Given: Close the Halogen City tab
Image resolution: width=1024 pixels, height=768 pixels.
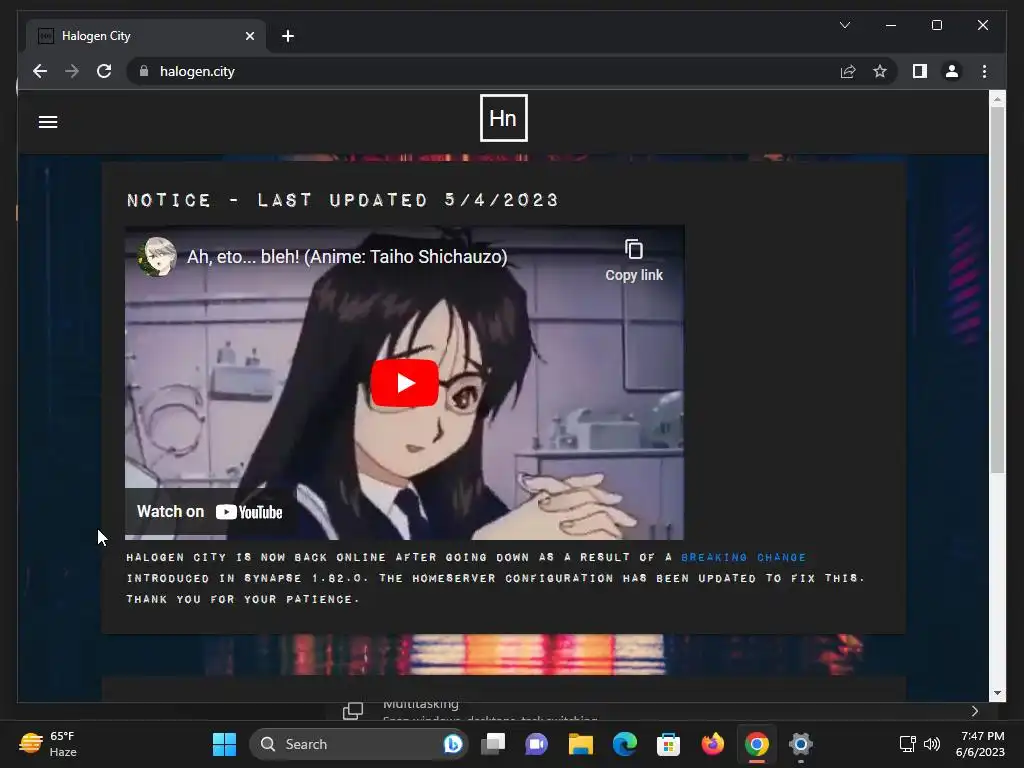Looking at the screenshot, I should 249,36.
